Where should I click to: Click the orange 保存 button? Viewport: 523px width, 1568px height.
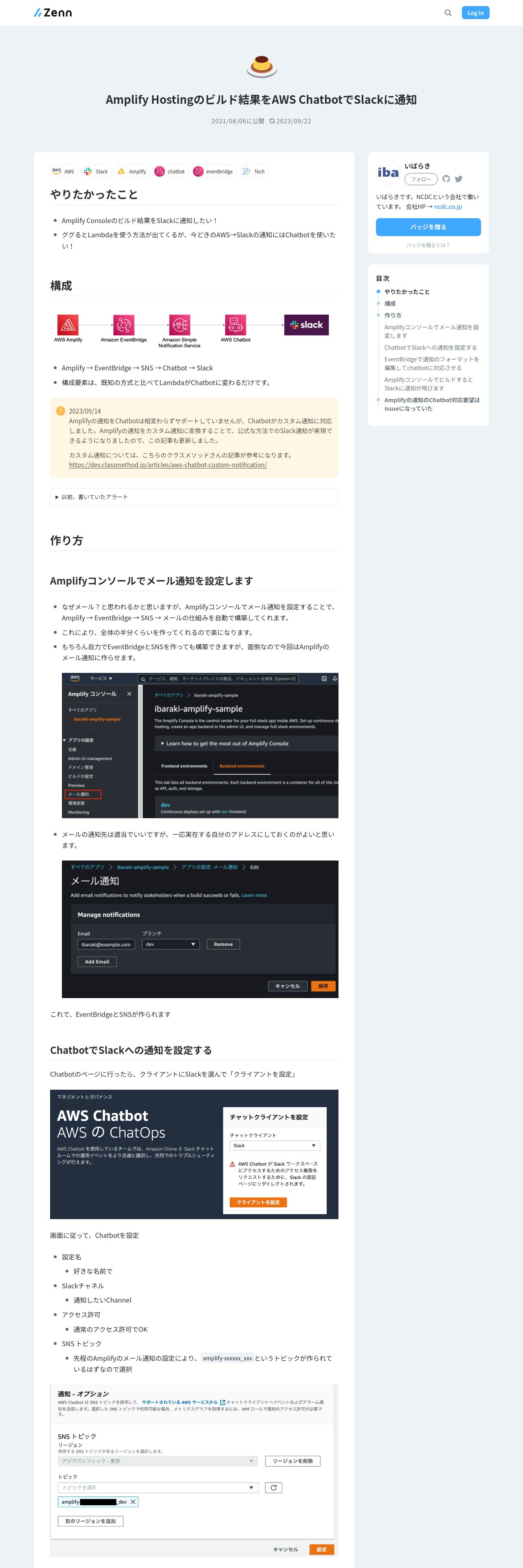tap(323, 986)
